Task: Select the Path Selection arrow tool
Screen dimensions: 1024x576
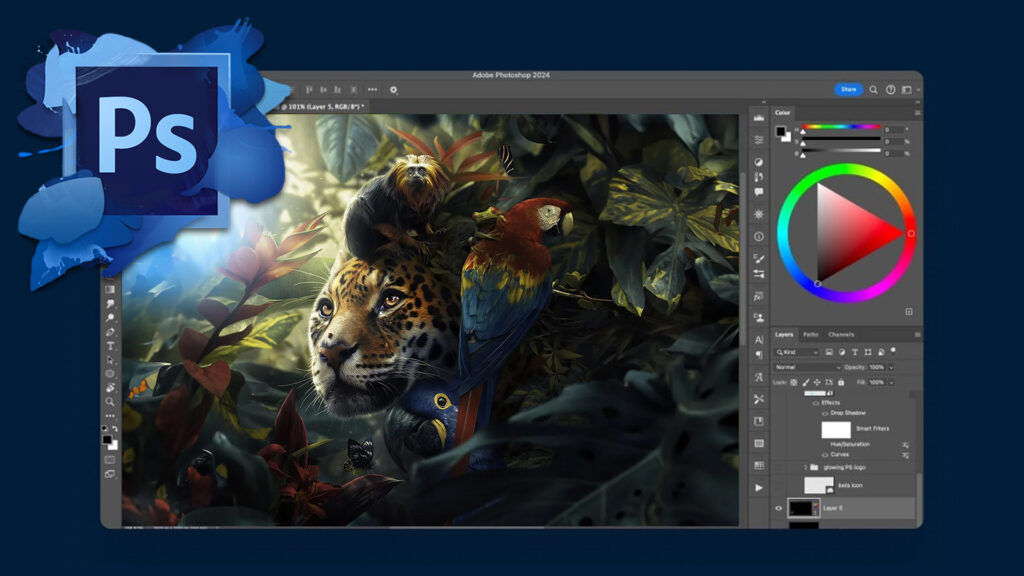Action: coord(110,360)
